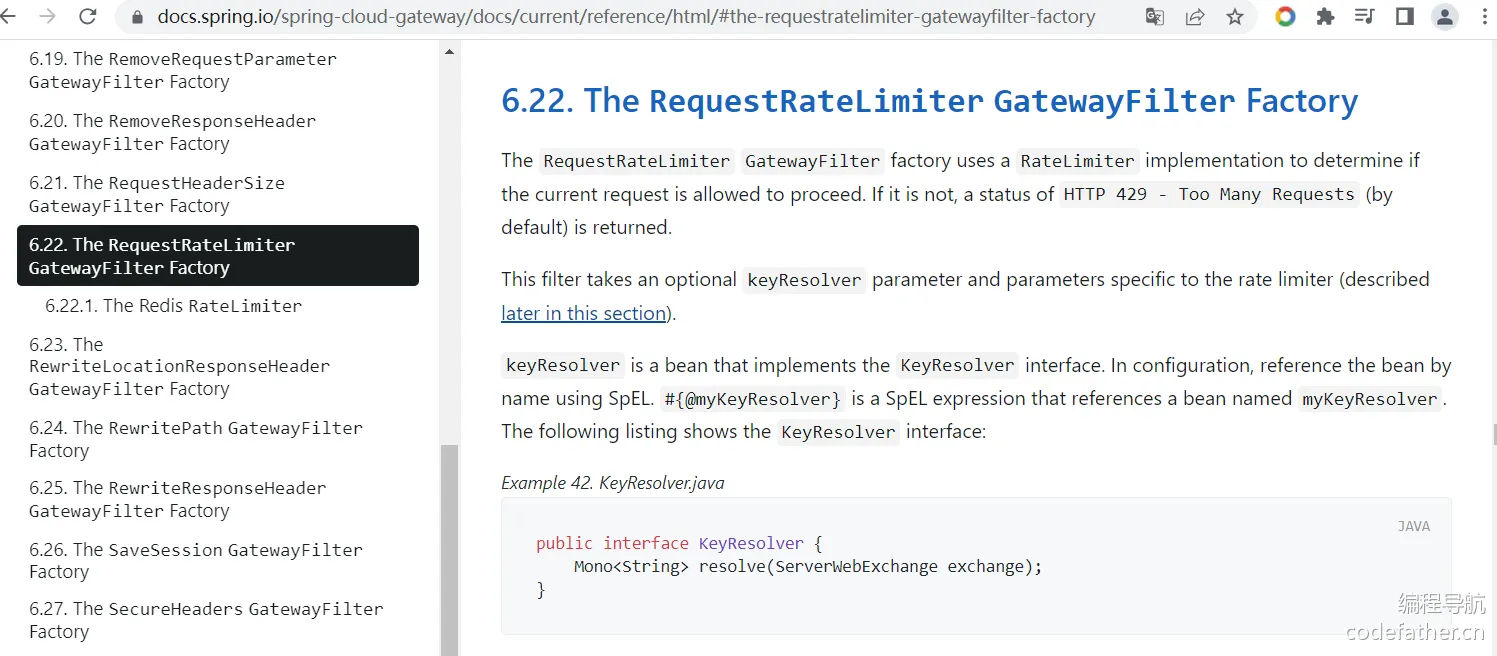This screenshot has width=1497, height=656.
Task: Click the sidebar scrollbar thumb
Action: pos(449,550)
